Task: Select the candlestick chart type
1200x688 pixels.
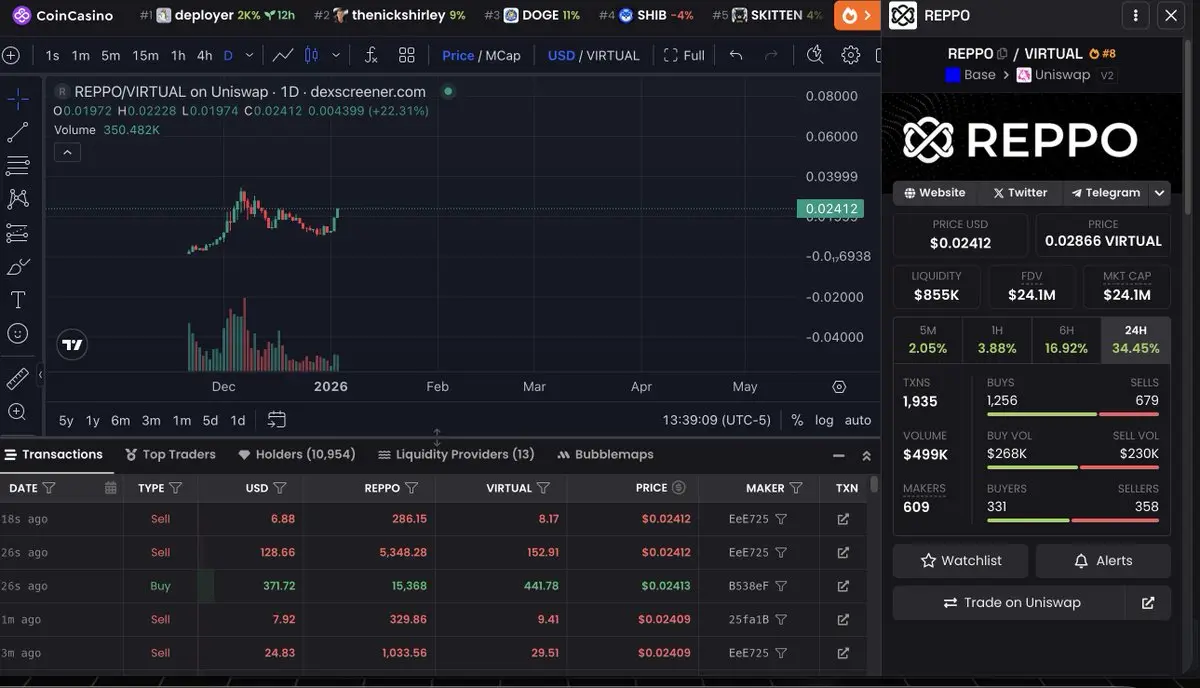Action: (x=311, y=55)
